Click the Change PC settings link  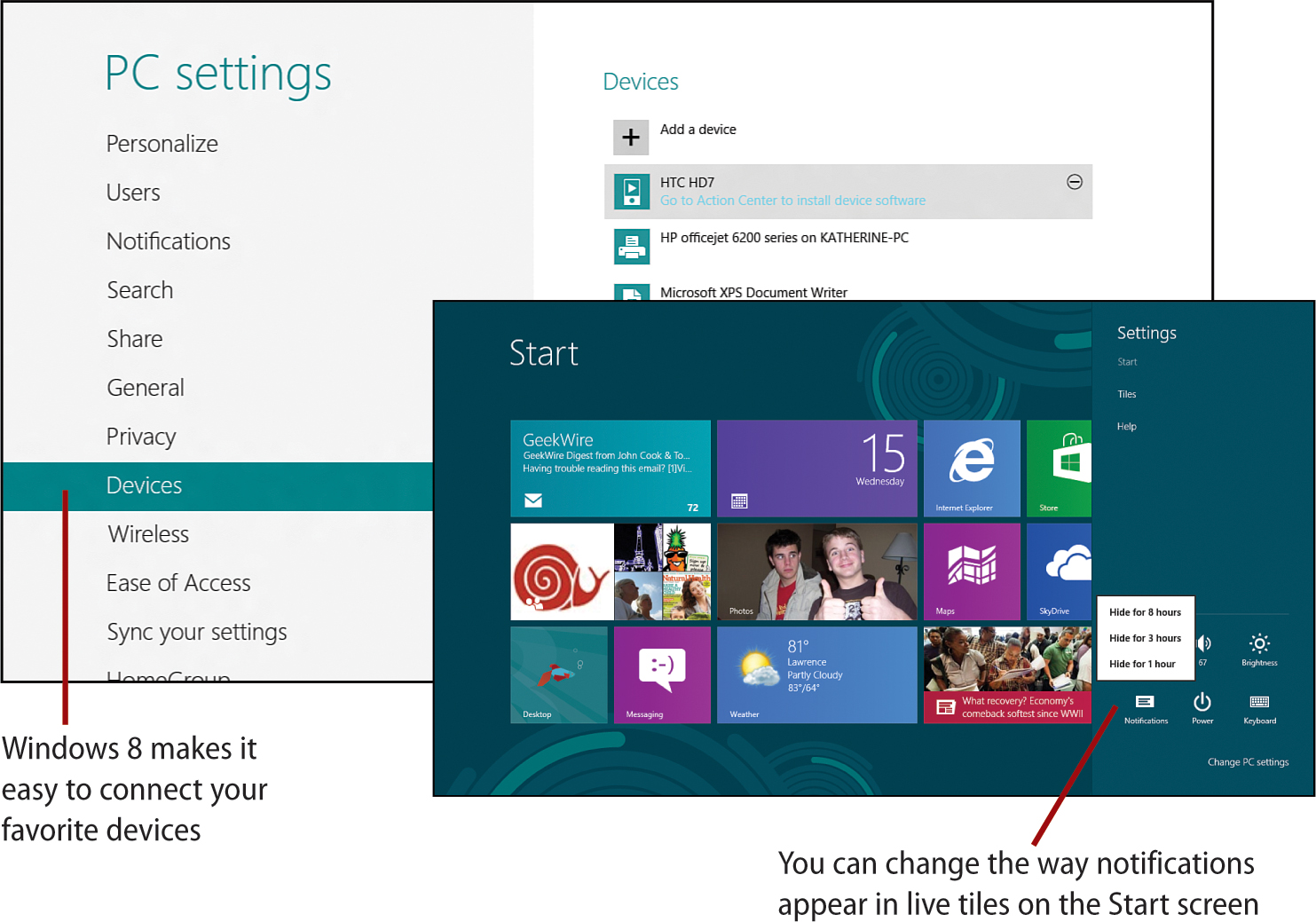(x=1248, y=762)
